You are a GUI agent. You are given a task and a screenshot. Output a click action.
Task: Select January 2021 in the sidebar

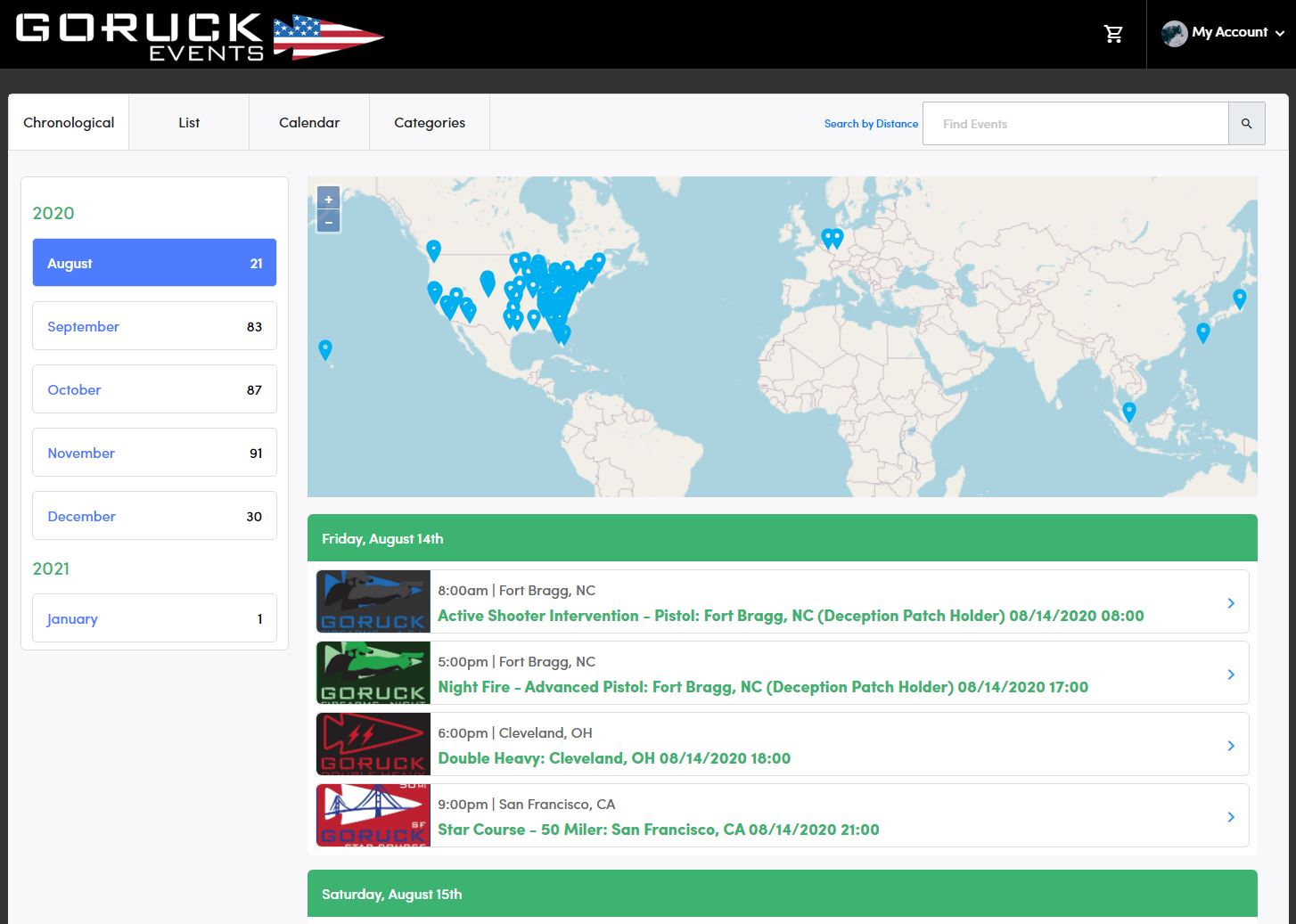154,618
